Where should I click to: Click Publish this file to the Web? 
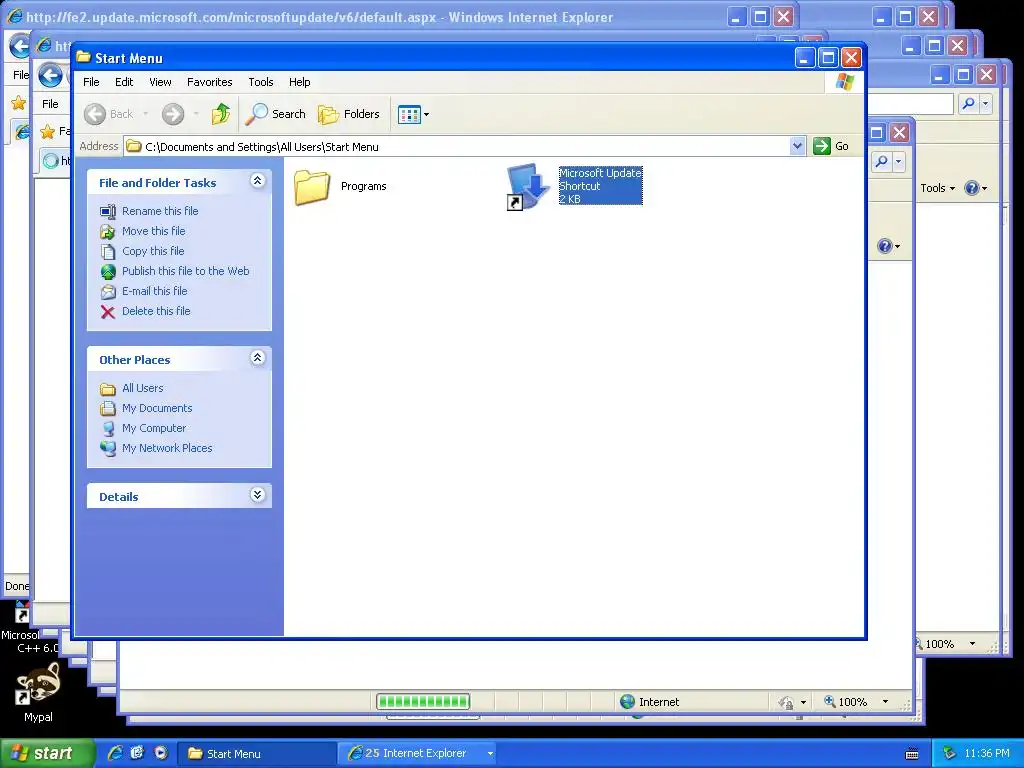coord(185,271)
